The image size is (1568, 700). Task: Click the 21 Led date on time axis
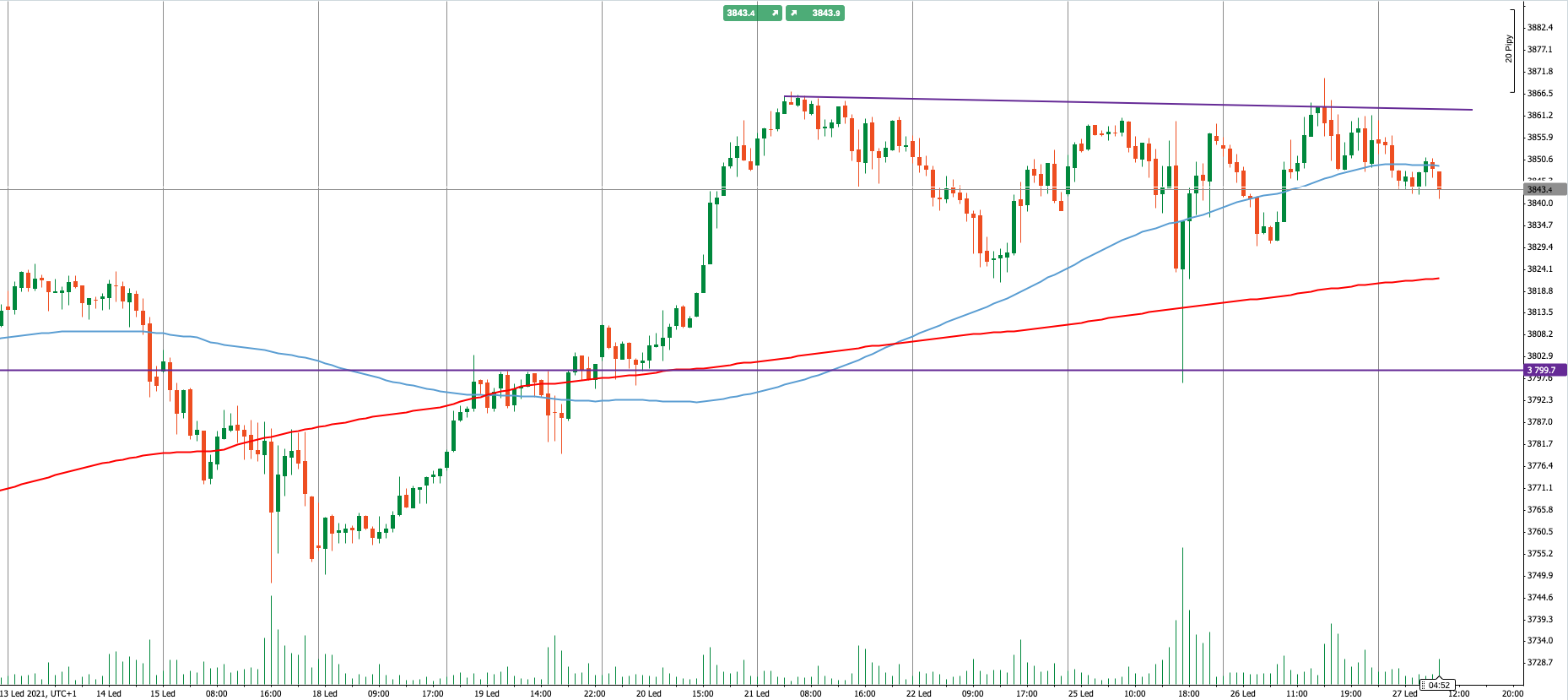click(756, 694)
